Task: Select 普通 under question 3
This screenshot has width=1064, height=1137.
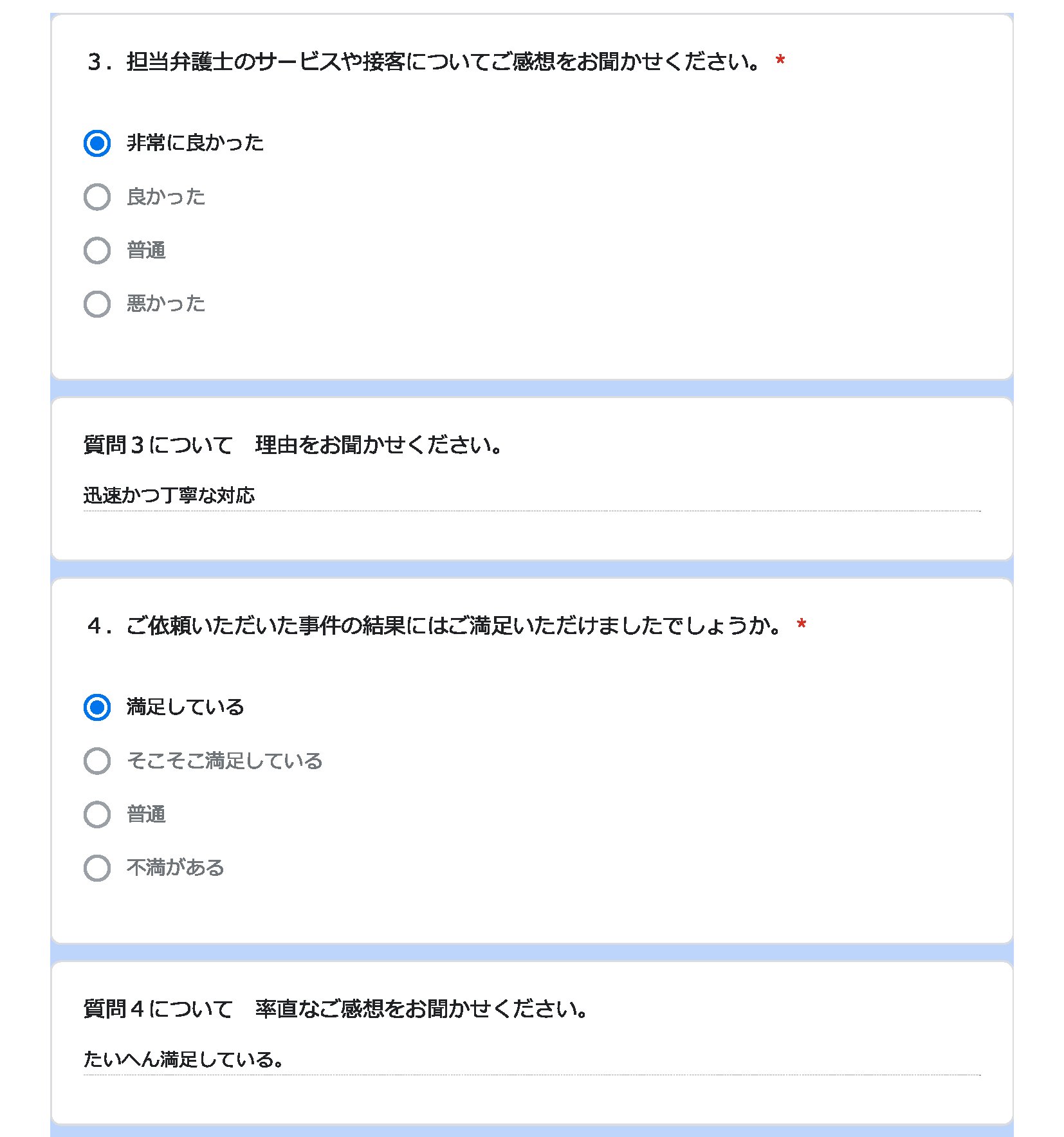Action: pos(97,250)
